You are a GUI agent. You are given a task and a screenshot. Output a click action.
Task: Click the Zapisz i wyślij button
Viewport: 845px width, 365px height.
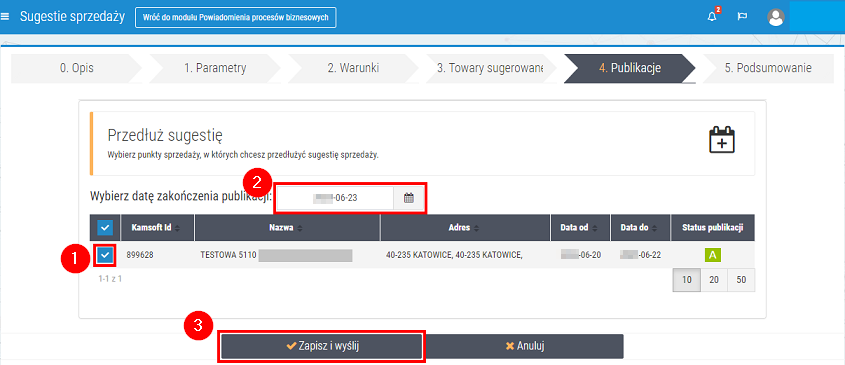(322, 346)
